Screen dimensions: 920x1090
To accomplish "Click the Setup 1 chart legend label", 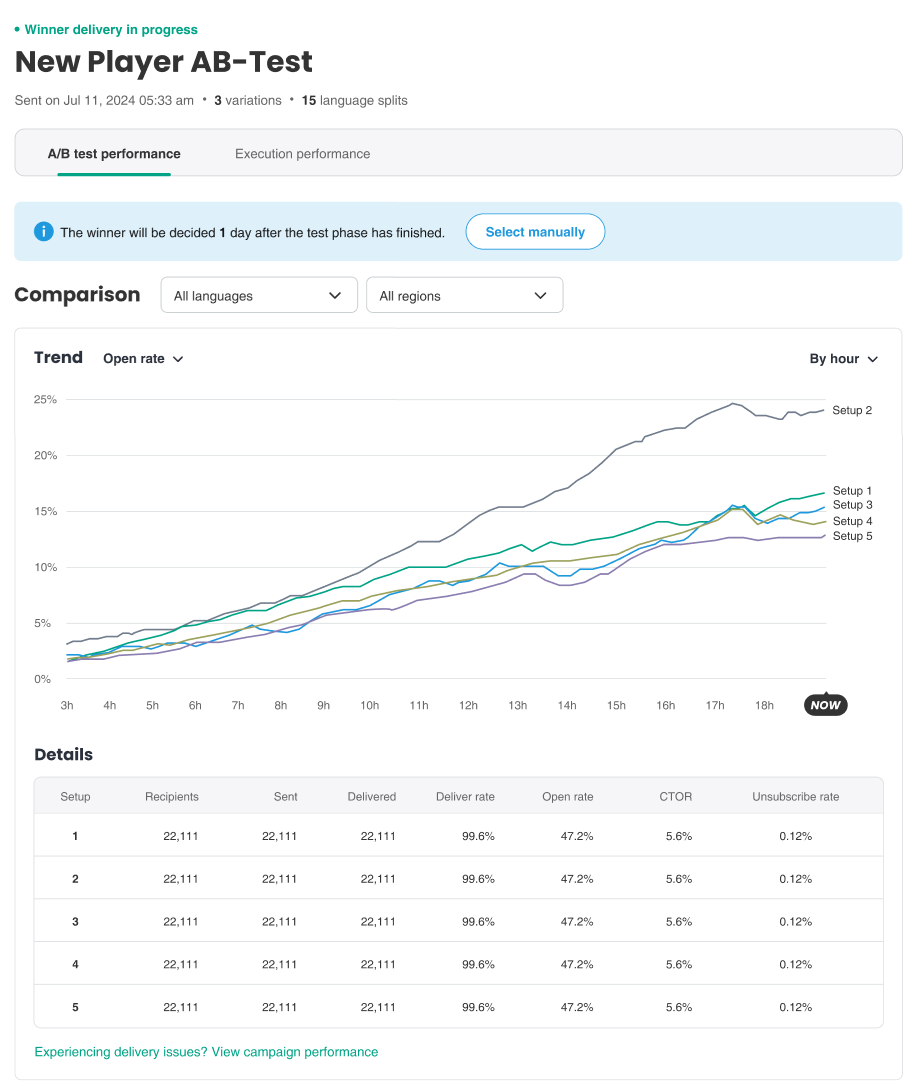I will pos(852,491).
